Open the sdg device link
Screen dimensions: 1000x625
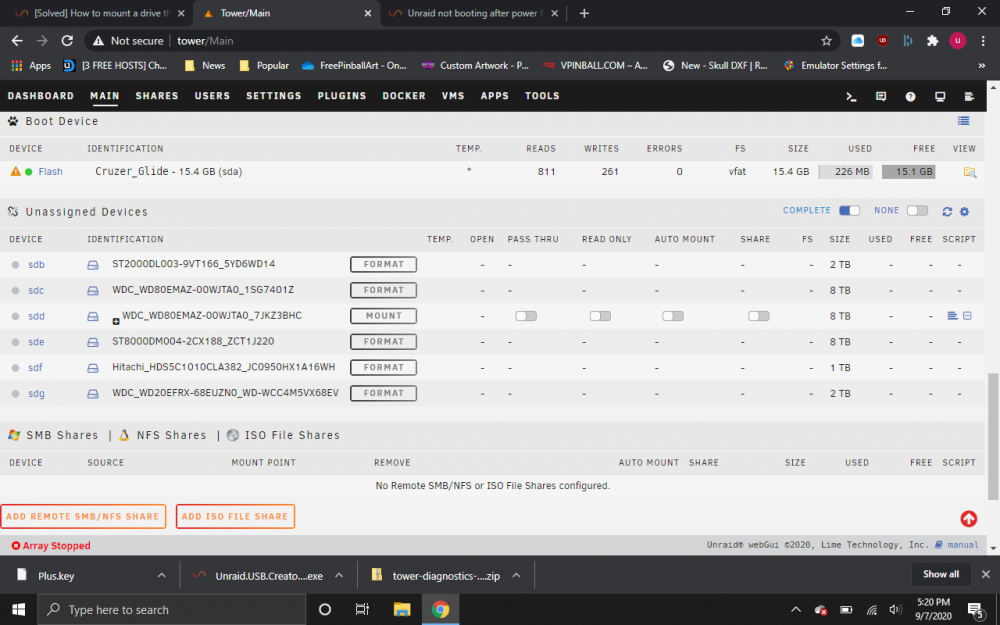[x=36, y=393]
